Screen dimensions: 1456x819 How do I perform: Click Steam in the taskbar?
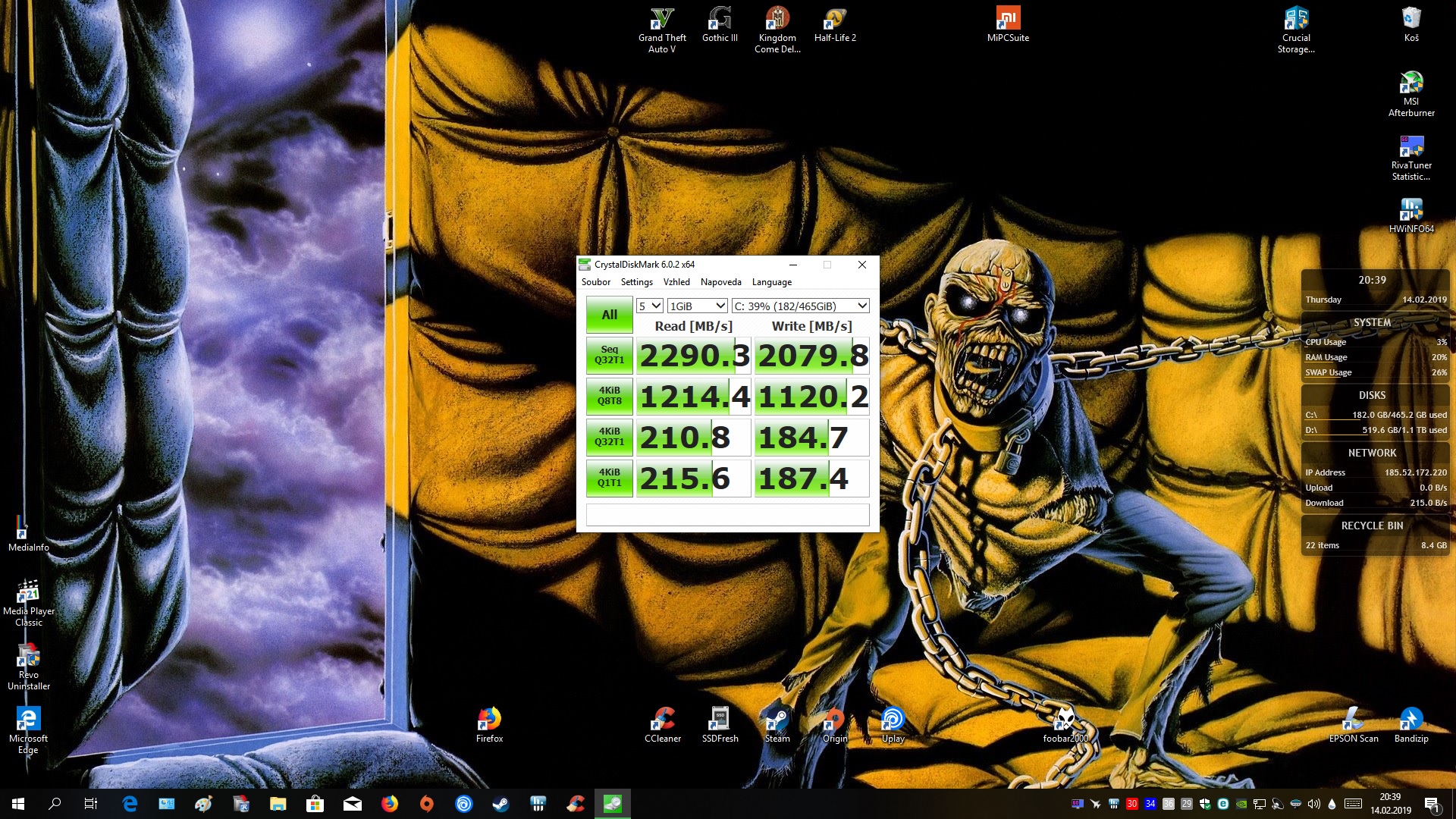click(500, 804)
